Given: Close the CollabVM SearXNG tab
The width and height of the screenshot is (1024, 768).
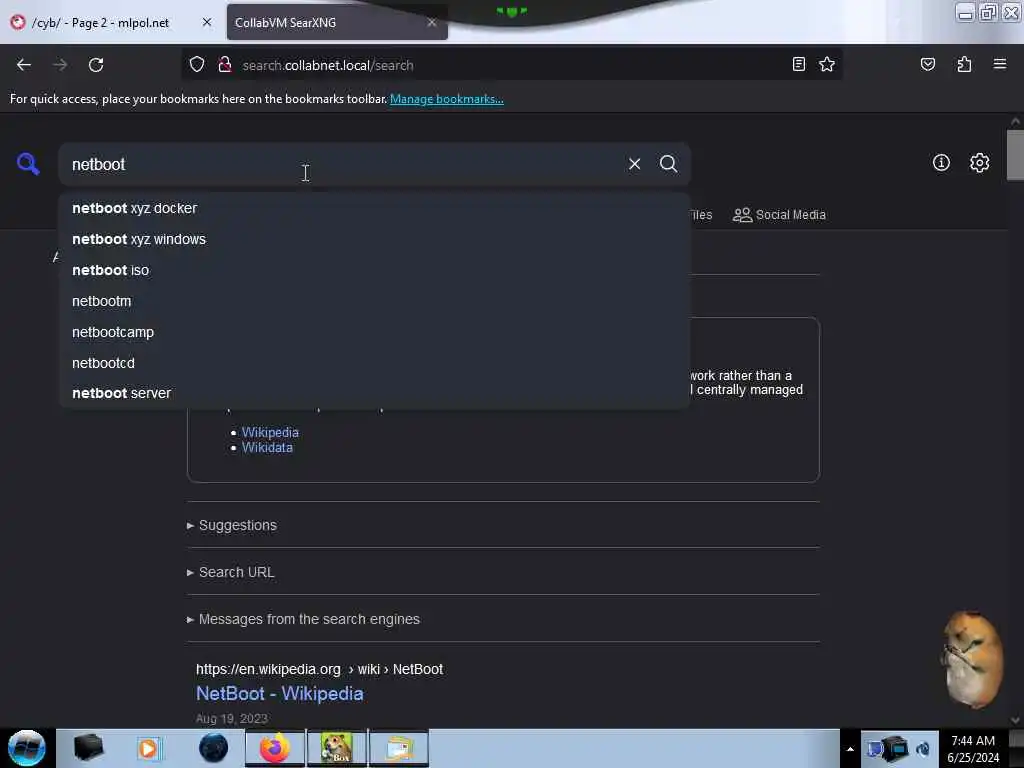Looking at the screenshot, I should tap(432, 22).
